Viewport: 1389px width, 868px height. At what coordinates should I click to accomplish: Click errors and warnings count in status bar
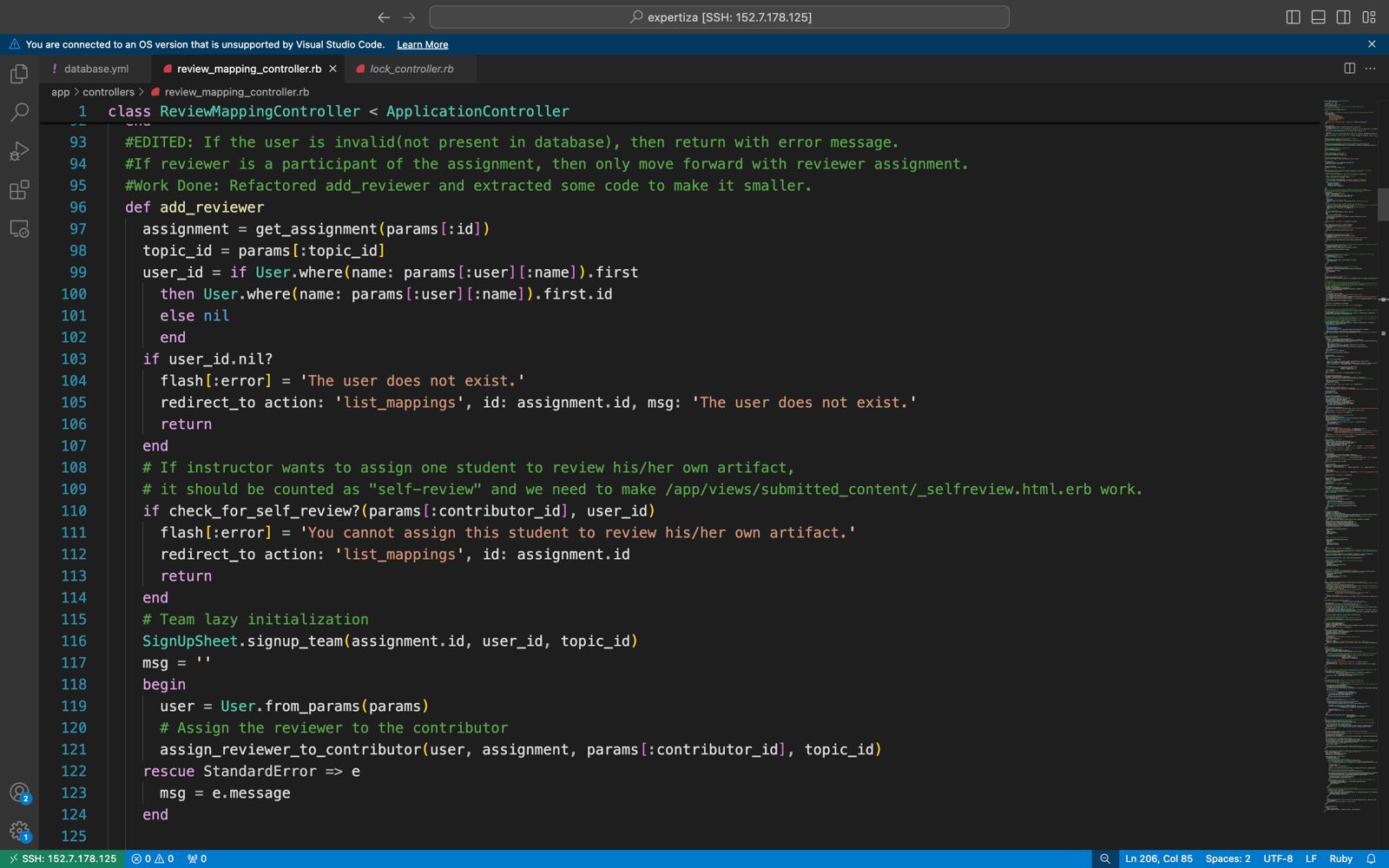pos(153,858)
